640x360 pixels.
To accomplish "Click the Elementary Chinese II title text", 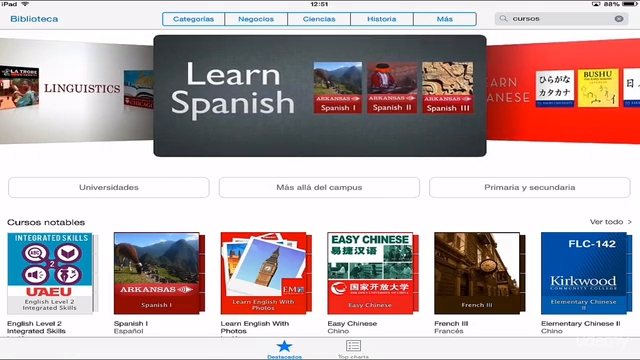I will point(580,323).
